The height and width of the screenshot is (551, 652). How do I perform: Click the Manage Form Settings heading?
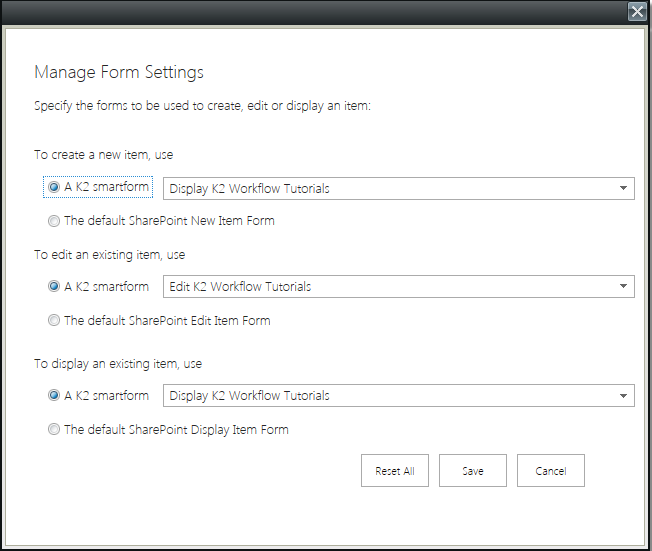(119, 72)
